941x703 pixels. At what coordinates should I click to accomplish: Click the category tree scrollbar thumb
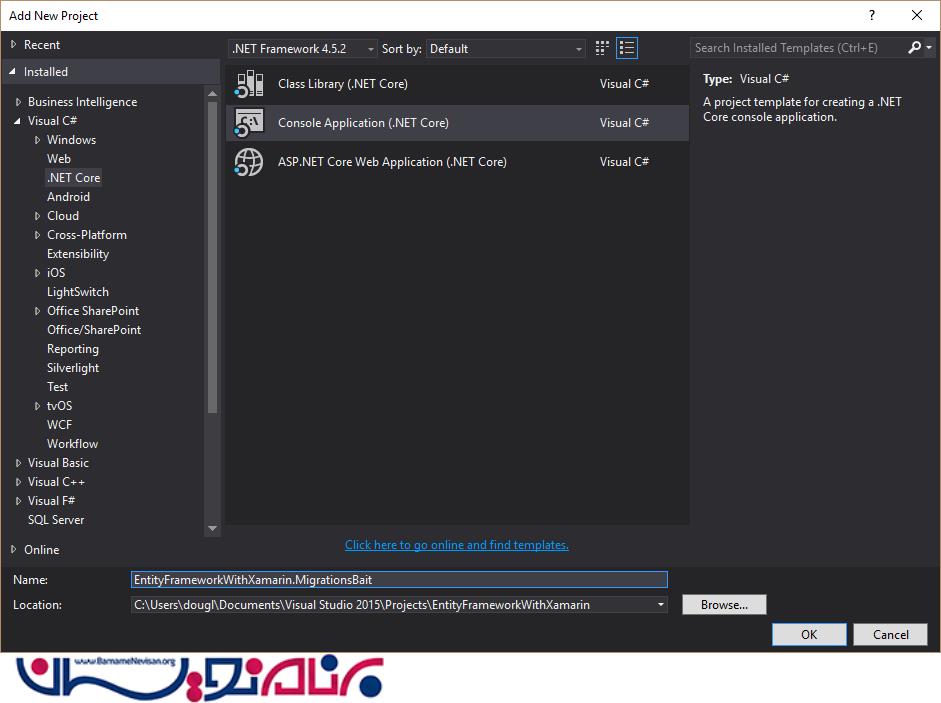tap(212, 258)
